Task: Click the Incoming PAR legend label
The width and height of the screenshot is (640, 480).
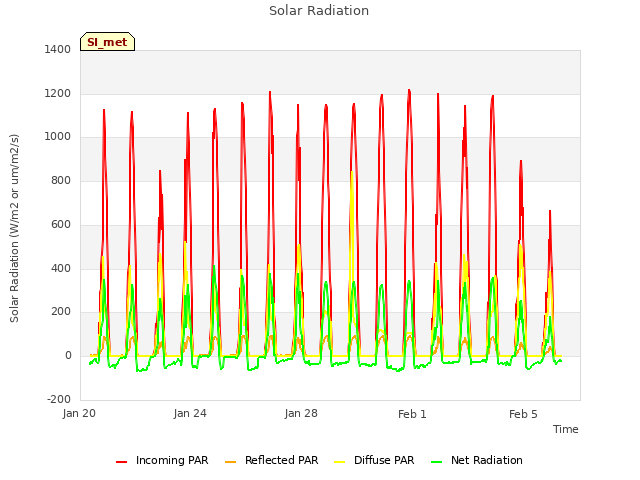Action: pos(172,460)
